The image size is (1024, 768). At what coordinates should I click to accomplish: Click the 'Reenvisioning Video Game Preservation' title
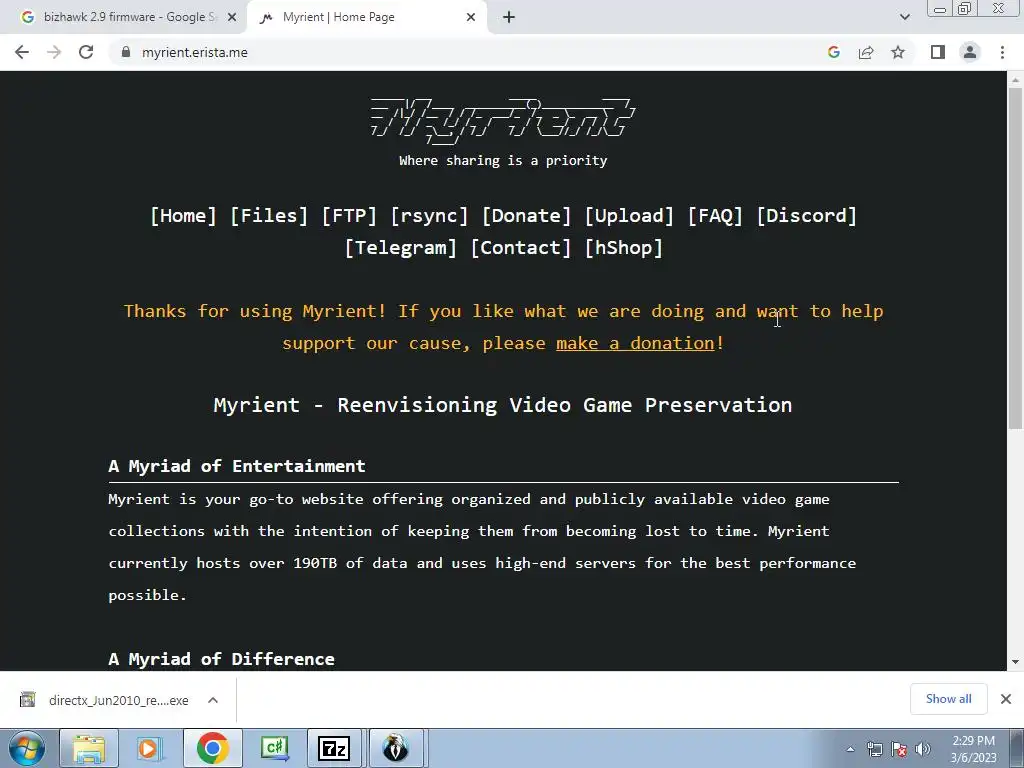pos(564,405)
